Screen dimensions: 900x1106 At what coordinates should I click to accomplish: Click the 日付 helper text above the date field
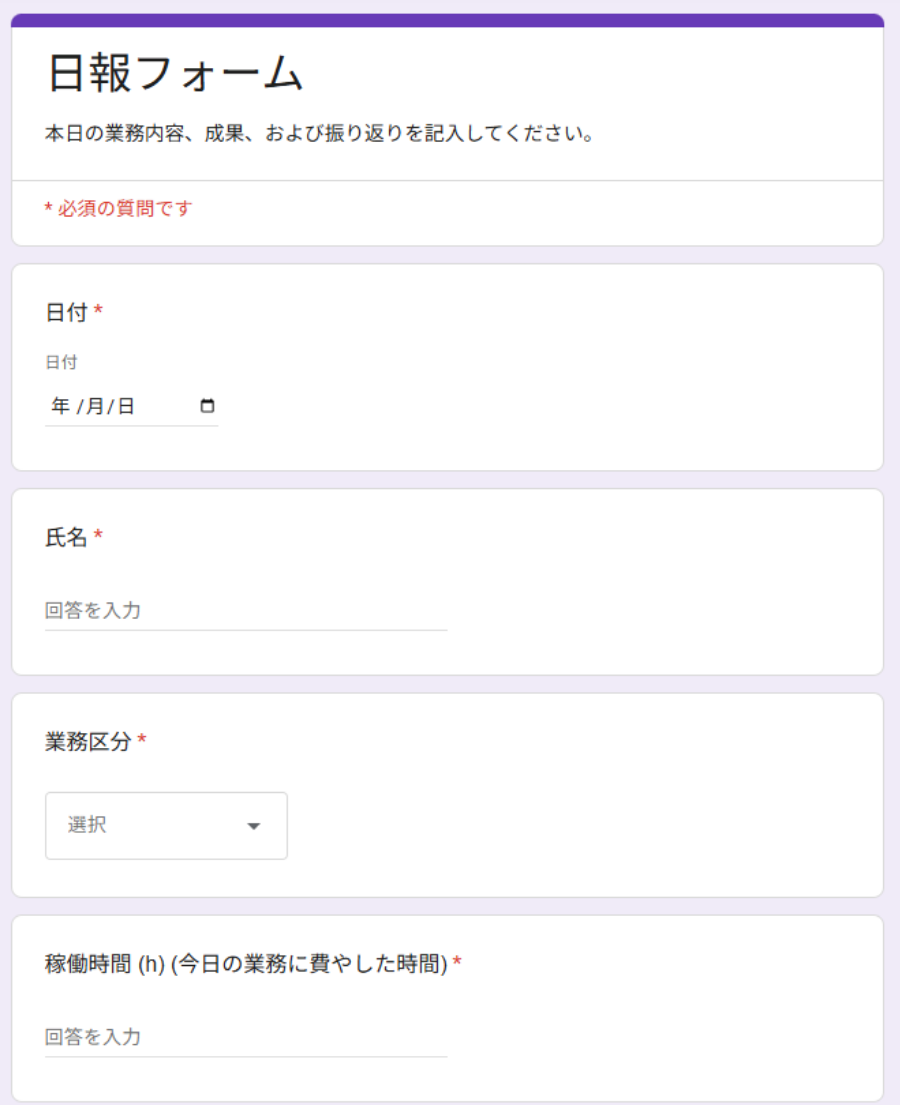pos(58,362)
